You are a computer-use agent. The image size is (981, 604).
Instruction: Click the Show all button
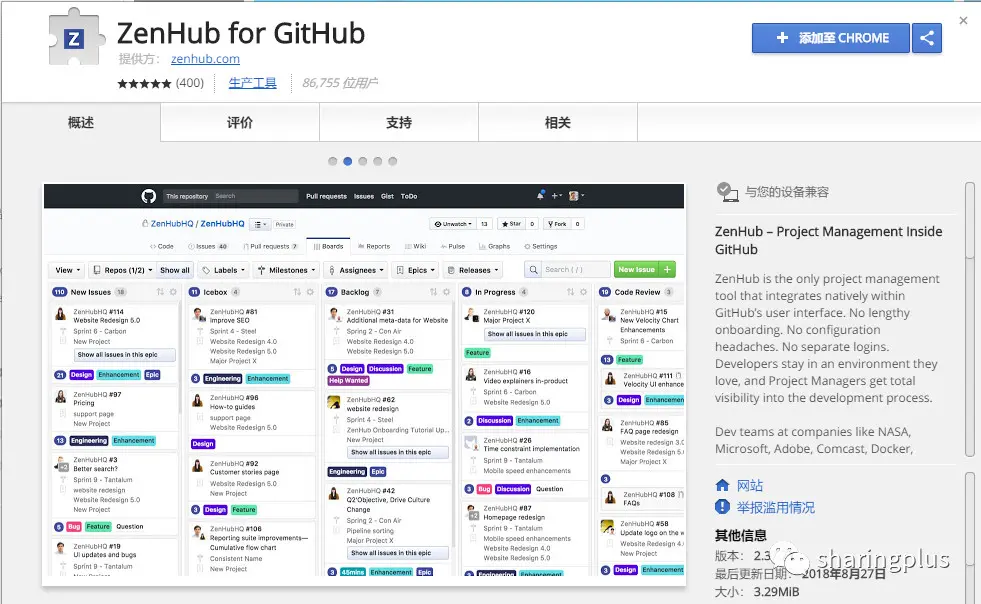pos(175,270)
